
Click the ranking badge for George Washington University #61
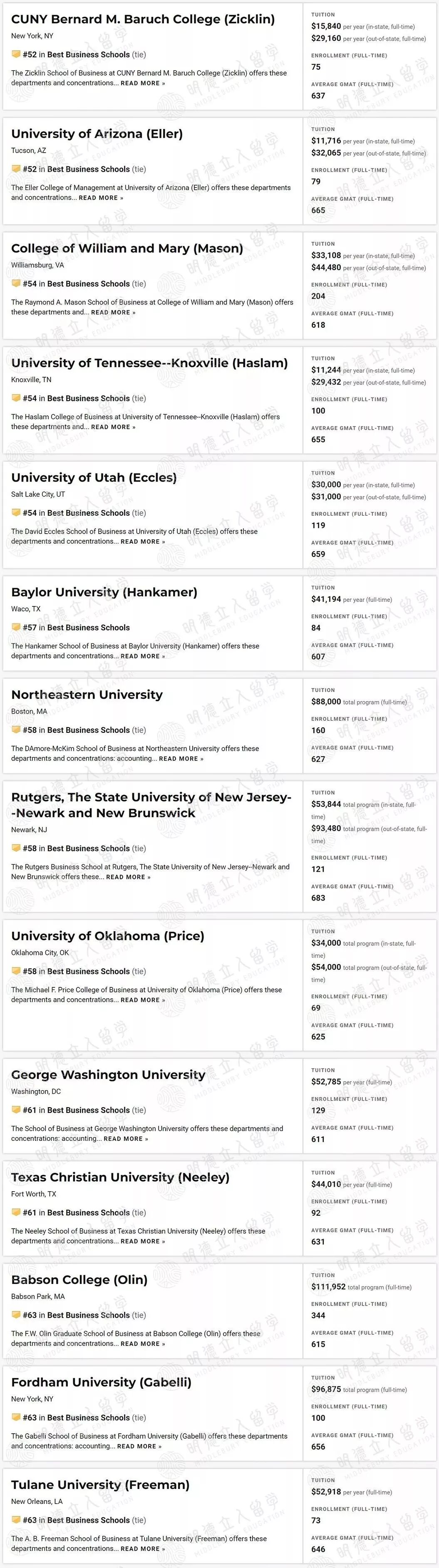click(16, 1110)
